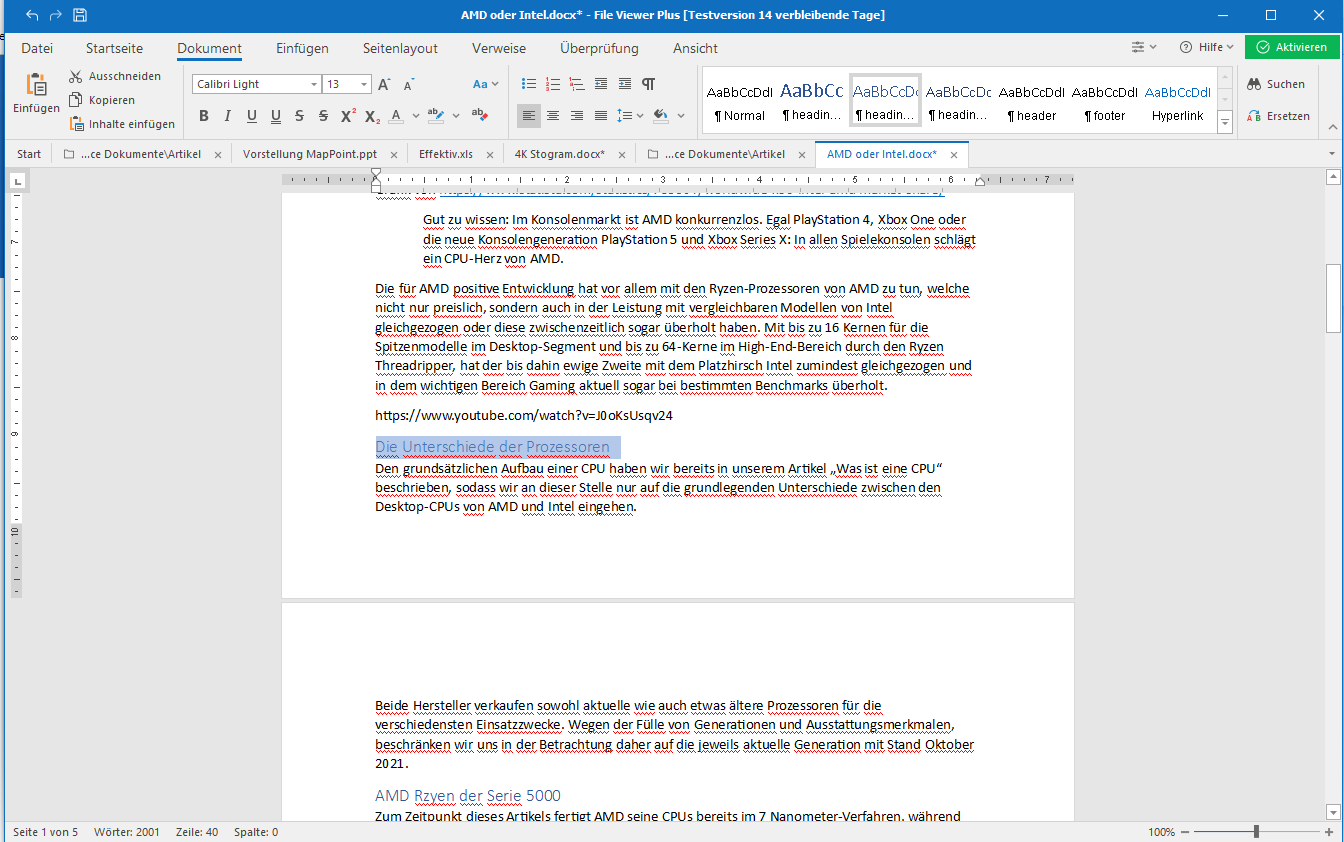1344x842 pixels.
Task: Click the green Aktivieren button
Action: (x=1291, y=47)
